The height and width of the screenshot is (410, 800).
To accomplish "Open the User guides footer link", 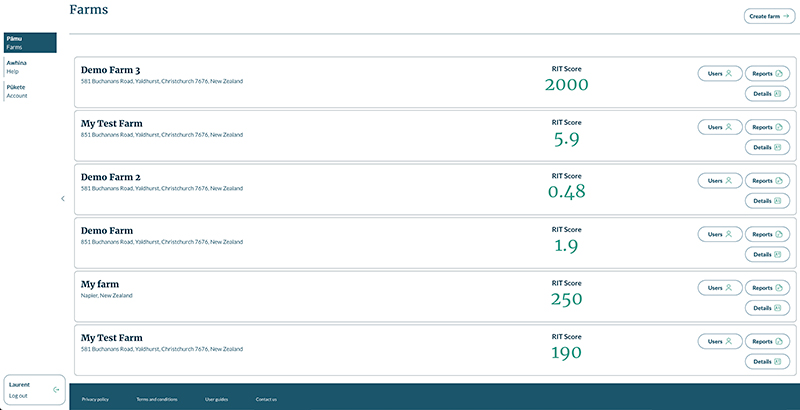I will (x=216, y=399).
